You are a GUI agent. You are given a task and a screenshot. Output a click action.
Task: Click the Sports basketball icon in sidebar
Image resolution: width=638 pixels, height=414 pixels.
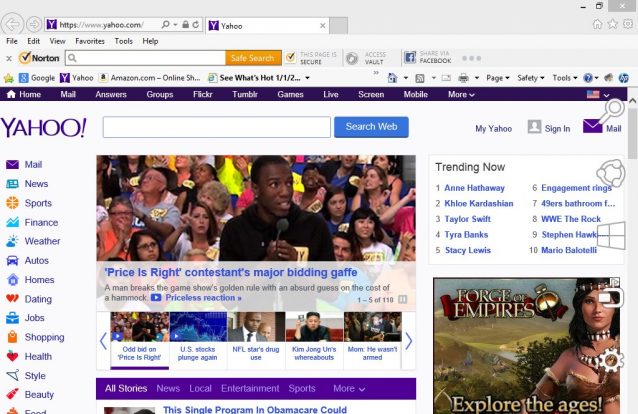[x=13, y=203]
